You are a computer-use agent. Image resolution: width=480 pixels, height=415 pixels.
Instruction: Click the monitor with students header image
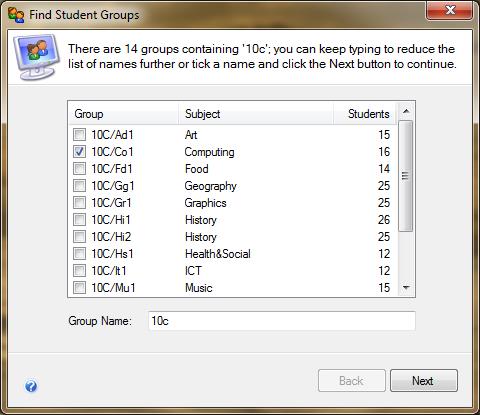coord(36,57)
